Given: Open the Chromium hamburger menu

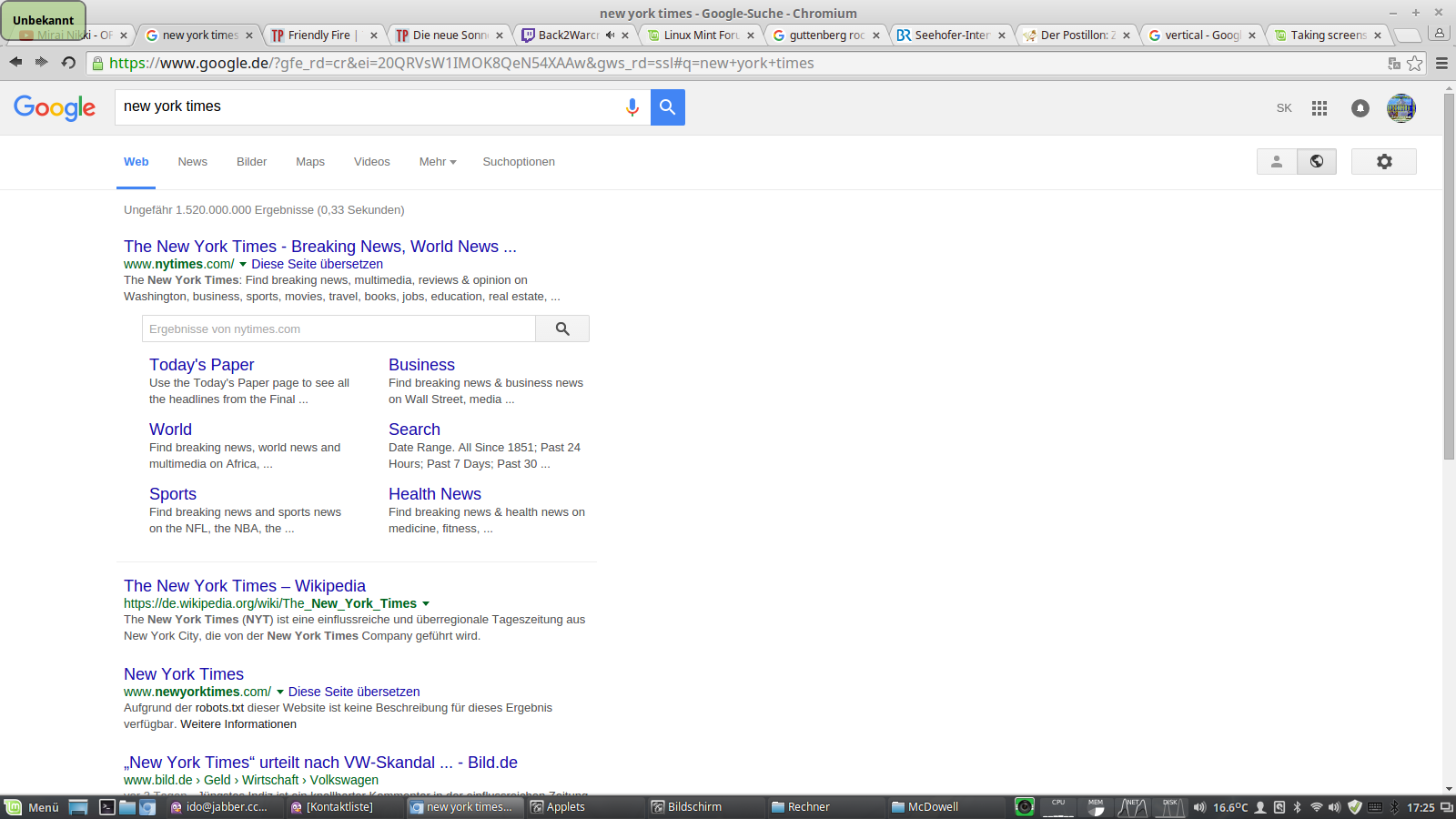Looking at the screenshot, I should pos(1441,63).
